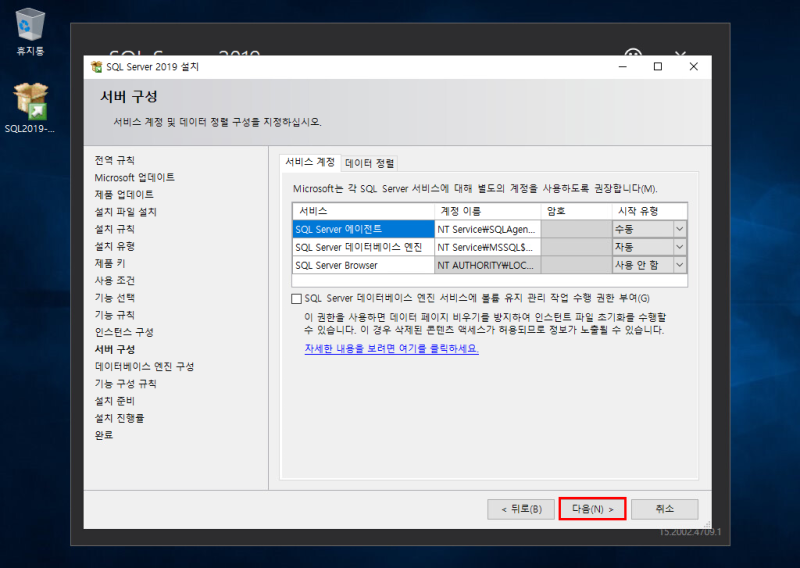800x568 pixels.
Task: Open the Recycle Bin (휴지통) desktop icon
Action: click(x=30, y=32)
